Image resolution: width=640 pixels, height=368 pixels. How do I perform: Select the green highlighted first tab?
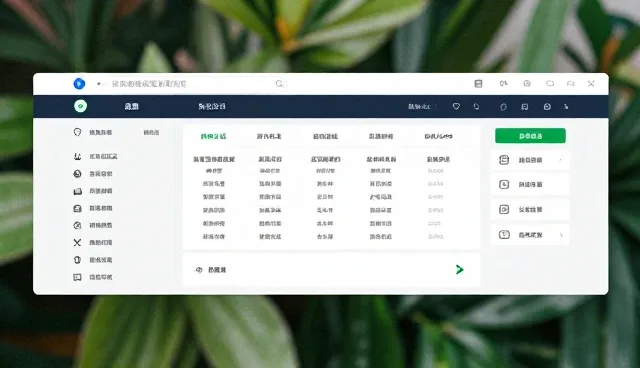click(213, 136)
